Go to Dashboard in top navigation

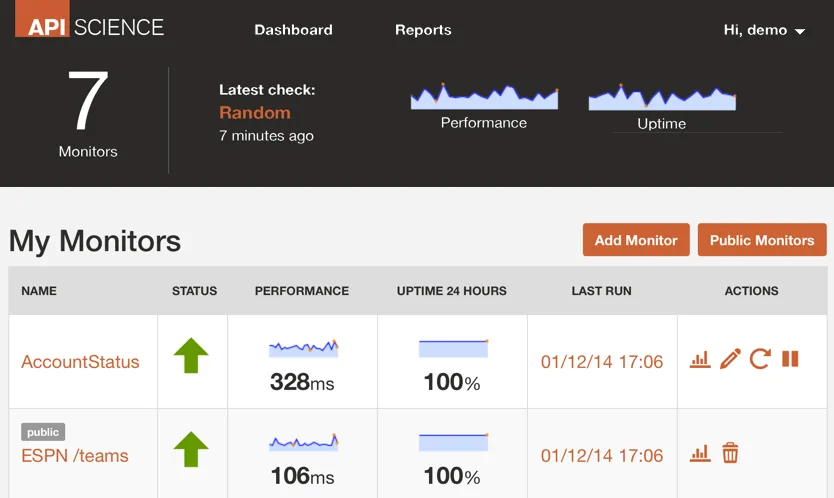(294, 30)
